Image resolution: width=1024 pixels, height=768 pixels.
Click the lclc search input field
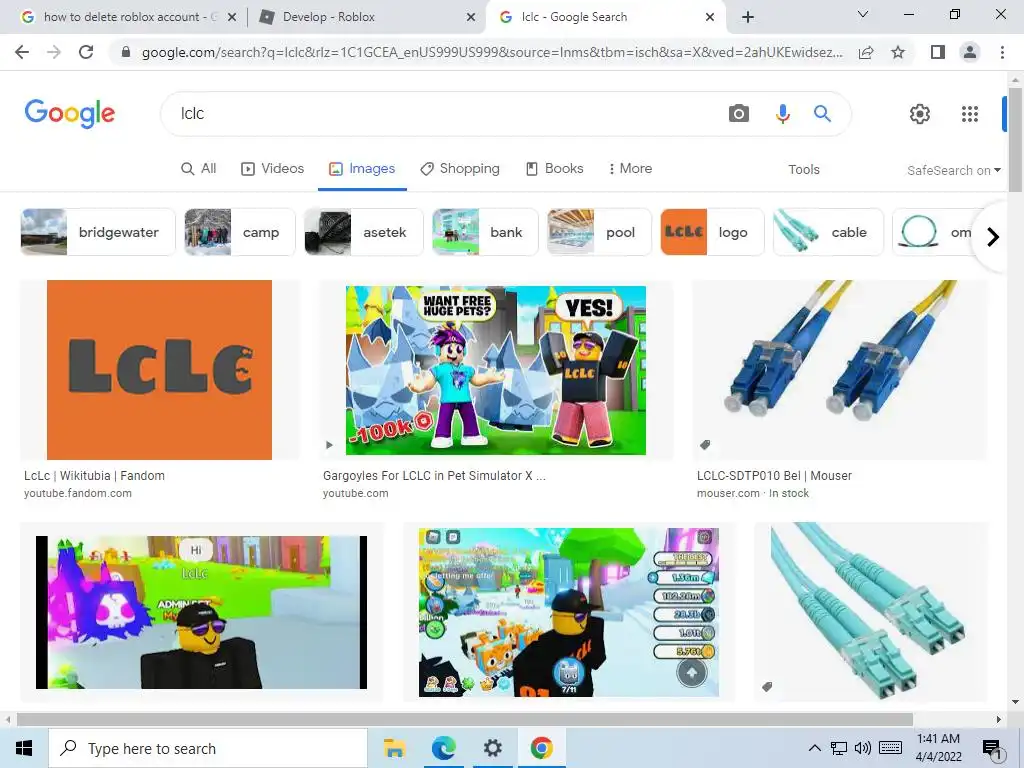pyautogui.click(x=444, y=114)
